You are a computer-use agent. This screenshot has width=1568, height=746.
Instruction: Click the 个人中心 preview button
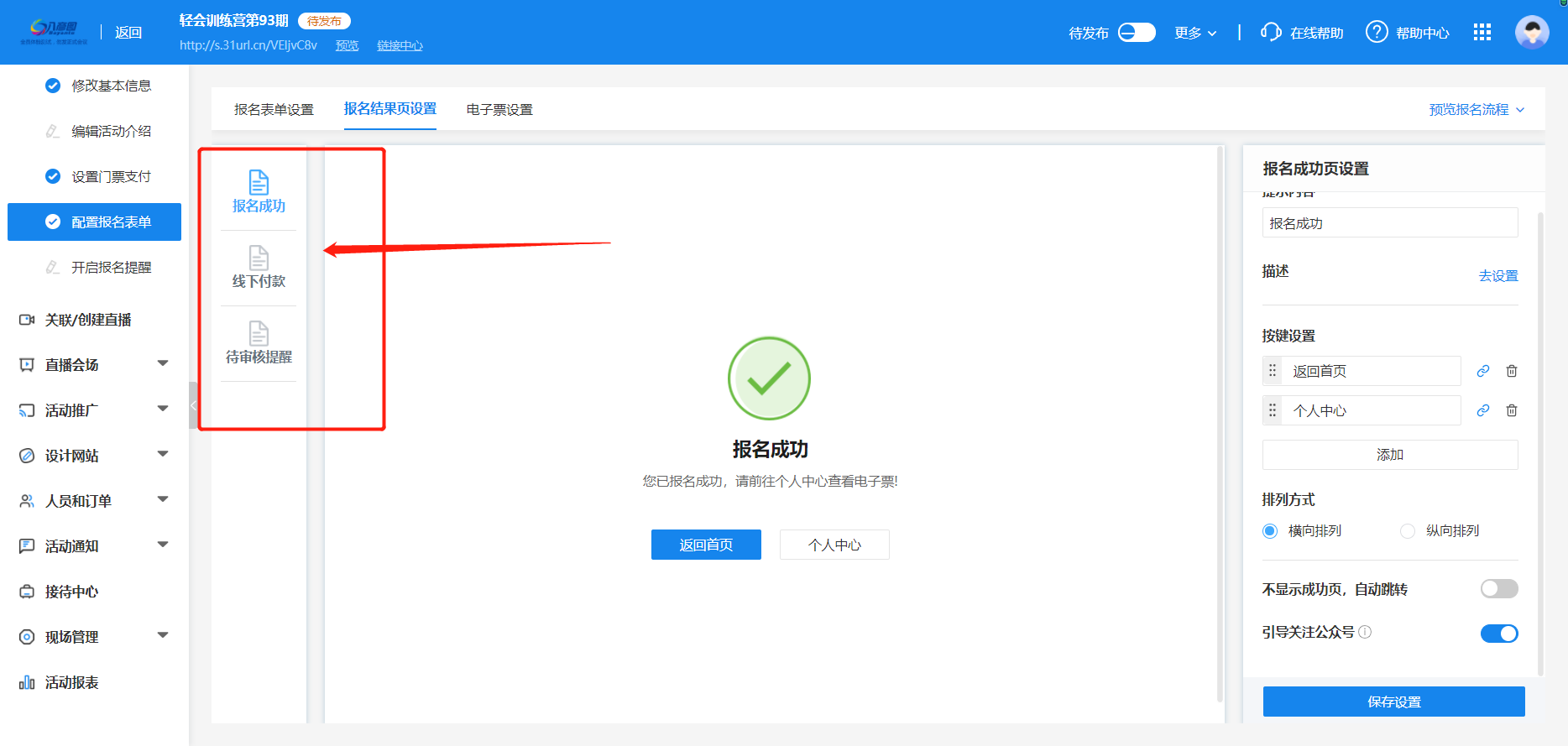[x=834, y=545]
